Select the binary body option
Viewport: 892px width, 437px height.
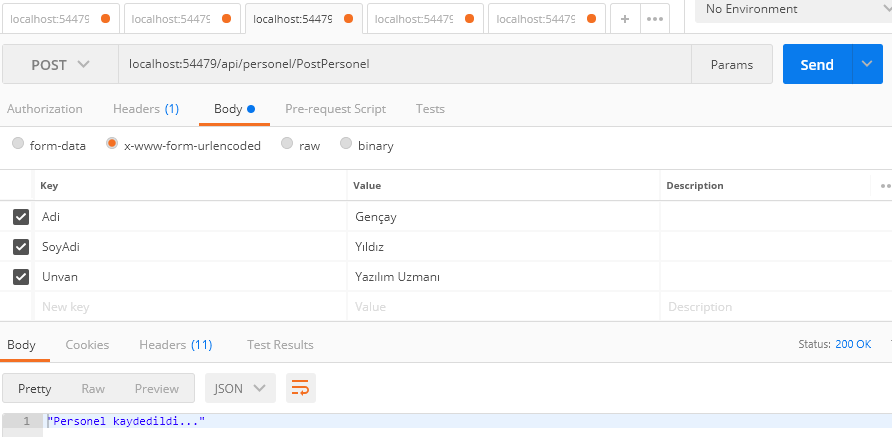(346, 144)
